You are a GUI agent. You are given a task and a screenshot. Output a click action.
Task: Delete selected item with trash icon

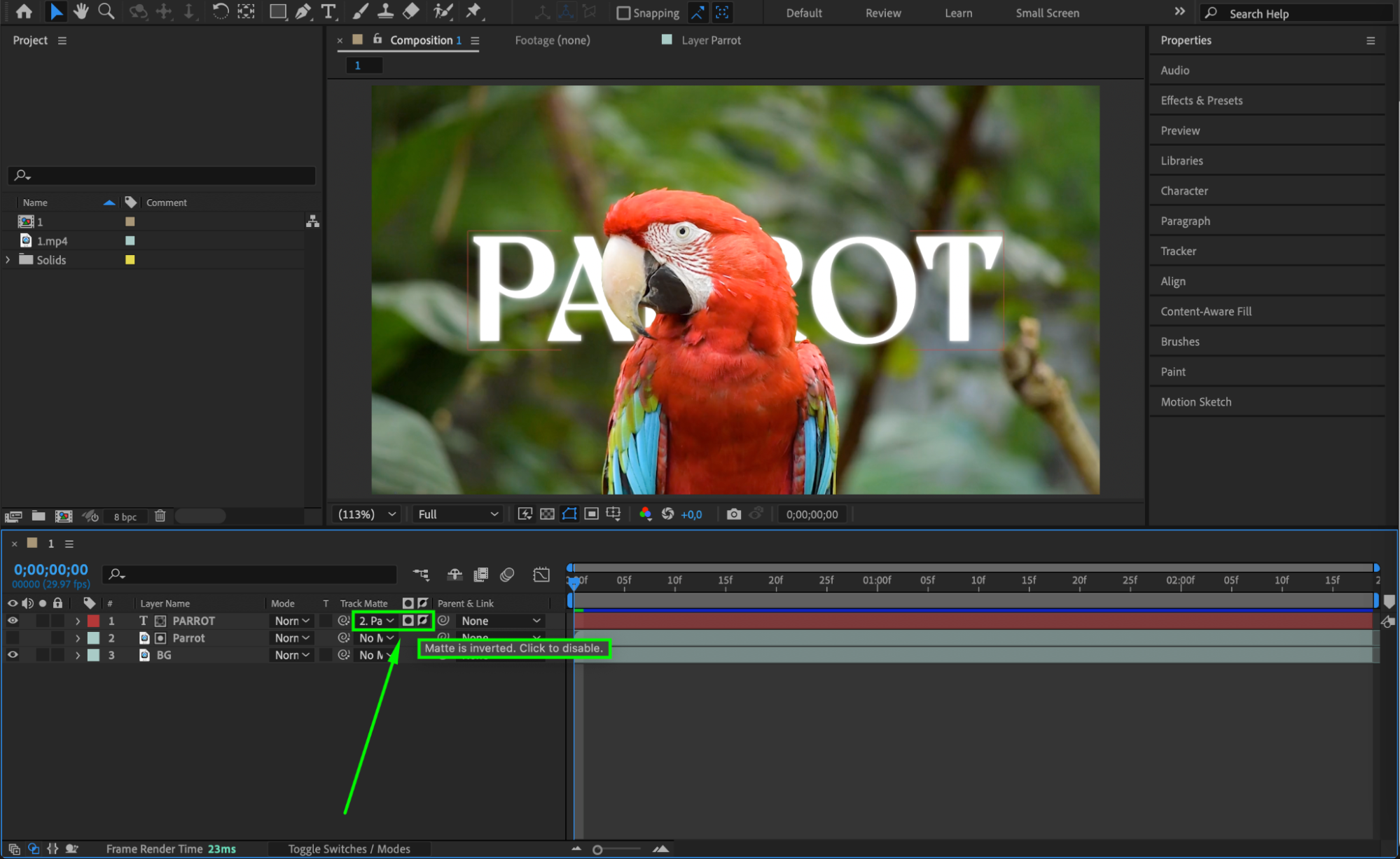point(160,516)
